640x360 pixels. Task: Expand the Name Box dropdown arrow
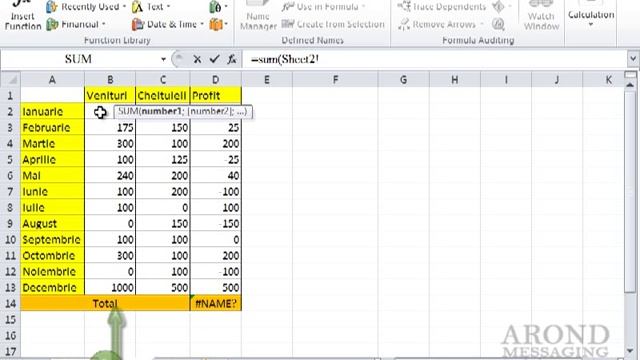pos(163,60)
